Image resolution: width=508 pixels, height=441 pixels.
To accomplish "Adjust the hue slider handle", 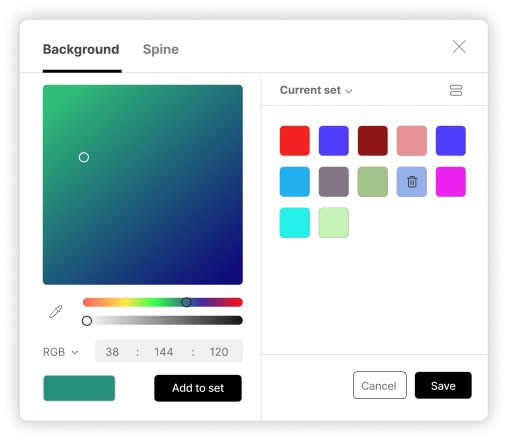I will pos(186,302).
